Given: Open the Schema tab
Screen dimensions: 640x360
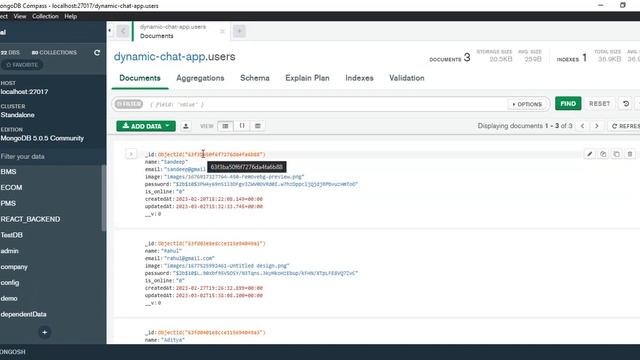Looking at the screenshot, I should coord(255,78).
